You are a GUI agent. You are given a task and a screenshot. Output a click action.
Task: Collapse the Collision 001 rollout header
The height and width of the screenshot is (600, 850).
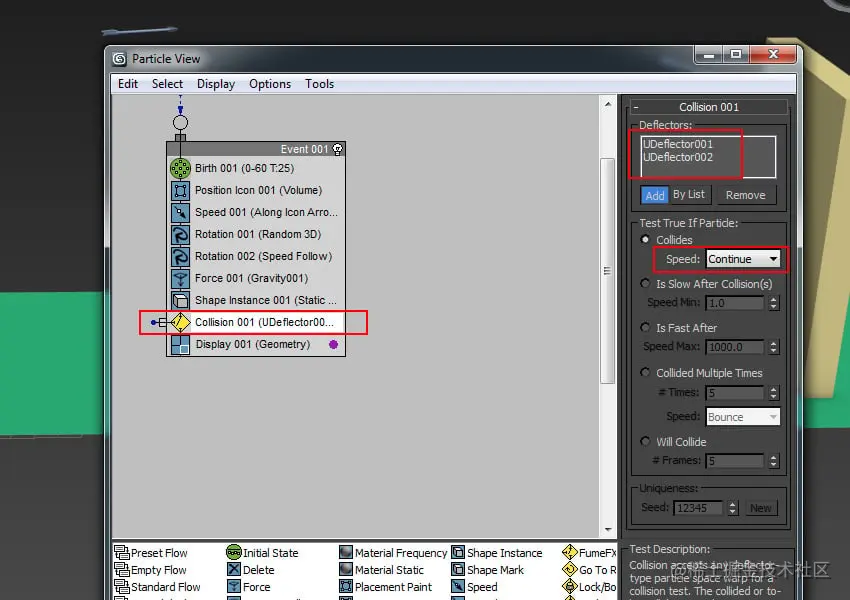[709, 107]
